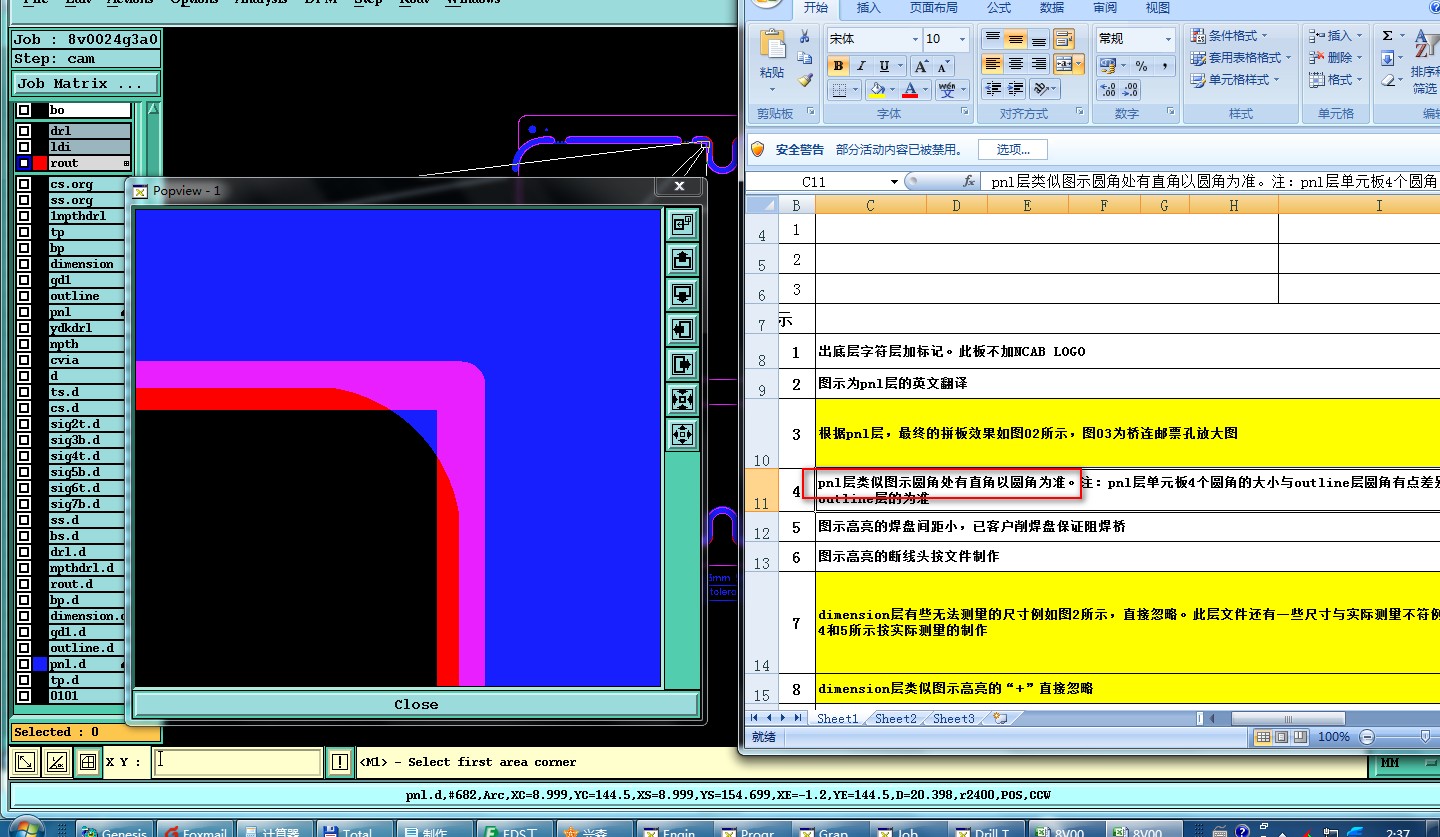Switch to the 插入 ribbon tab
This screenshot has height=837, width=1440.
click(x=869, y=8)
